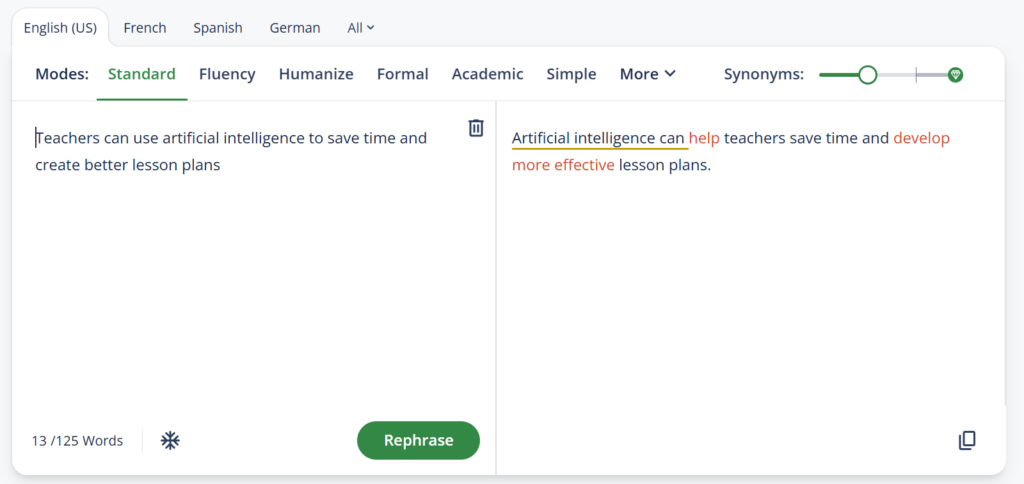
Task: Switch to the French language tab
Action: tap(145, 28)
